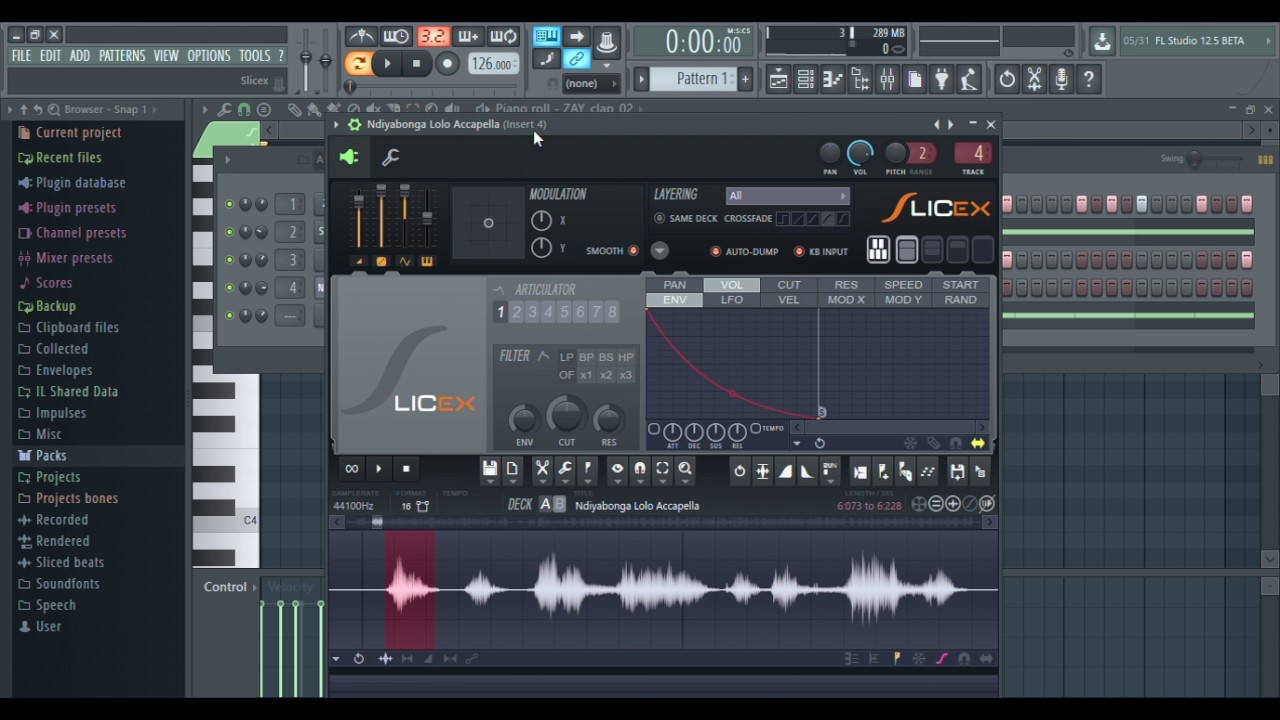Select articulator number 2
1280x720 pixels.
pyautogui.click(x=516, y=312)
